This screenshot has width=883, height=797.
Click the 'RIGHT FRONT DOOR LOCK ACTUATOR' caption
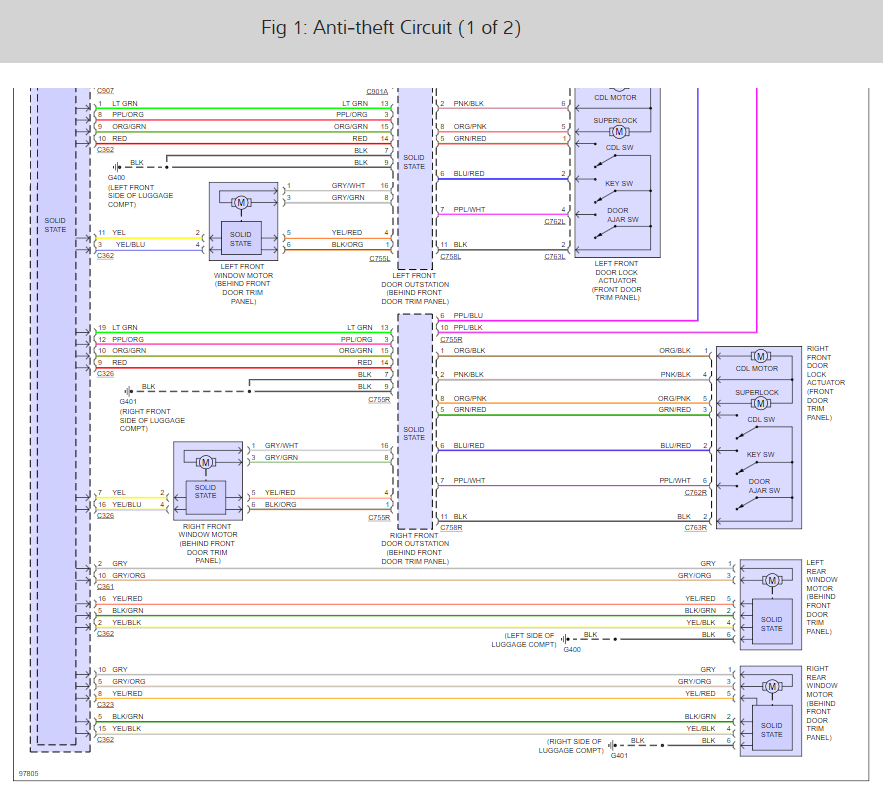pyautogui.click(x=826, y=383)
